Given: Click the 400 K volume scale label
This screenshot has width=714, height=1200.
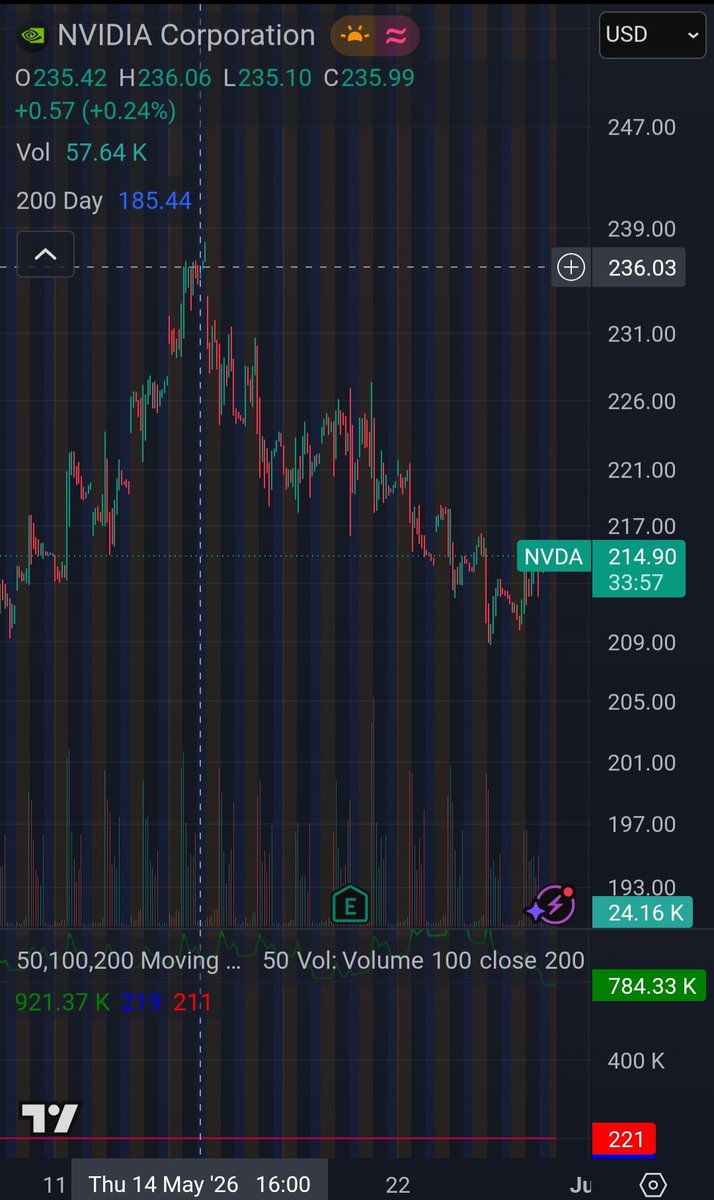Looking at the screenshot, I should [635, 1061].
